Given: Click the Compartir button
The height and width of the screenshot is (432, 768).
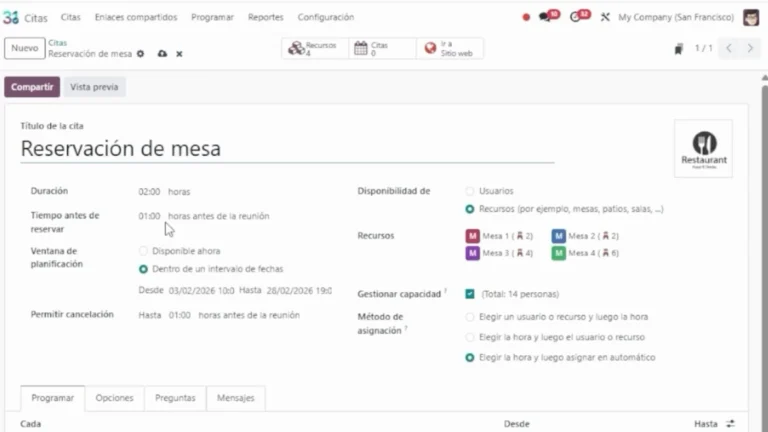Looking at the screenshot, I should [x=32, y=87].
